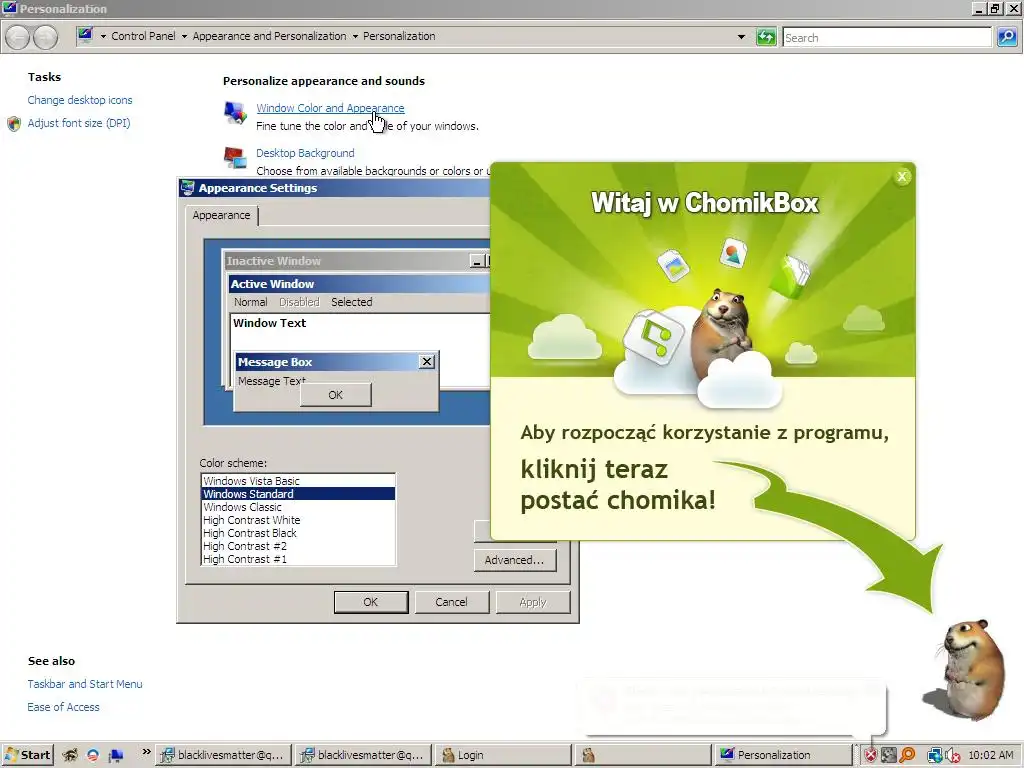This screenshot has width=1024, height=768.
Task: Open Window Color and Appearance link
Action: (x=330, y=108)
